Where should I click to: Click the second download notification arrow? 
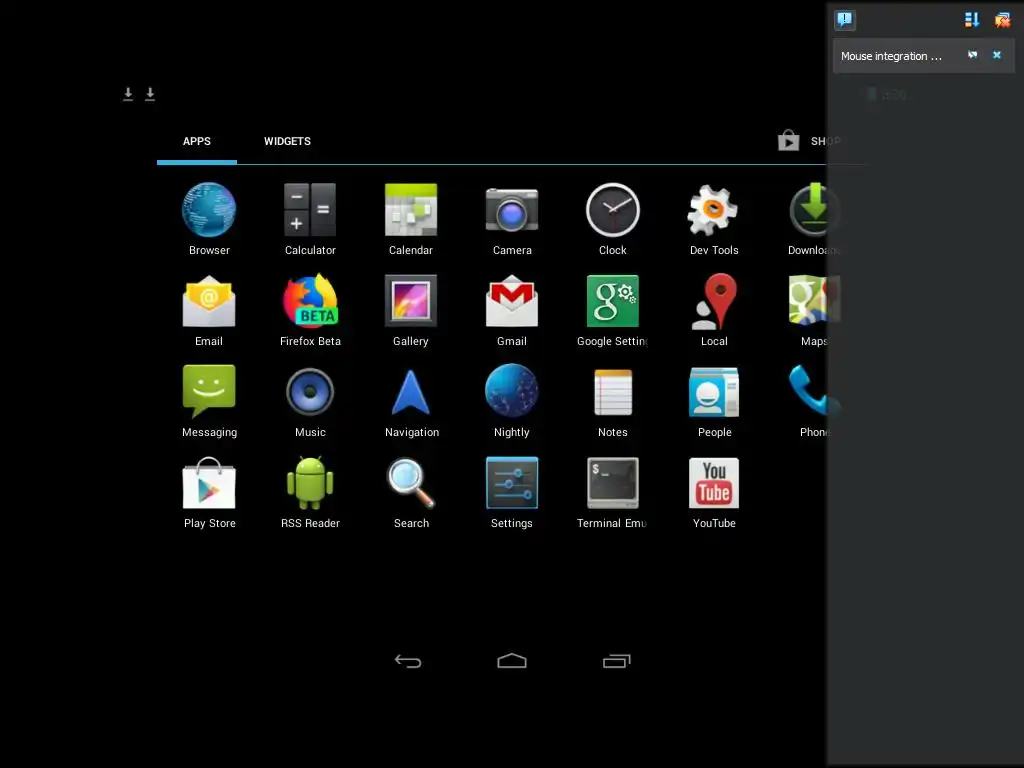150,94
